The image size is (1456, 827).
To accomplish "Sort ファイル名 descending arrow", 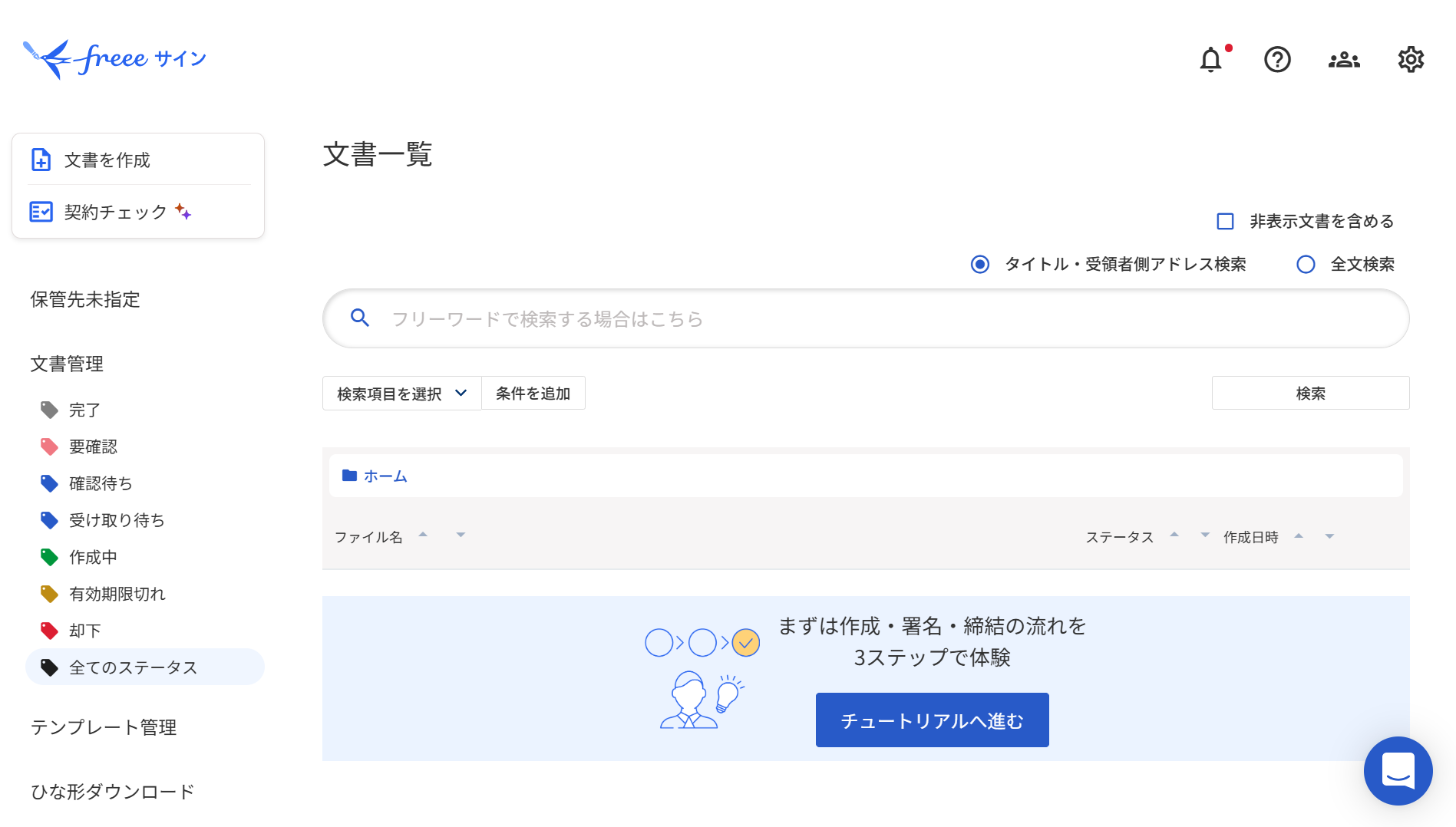I will coord(461,535).
